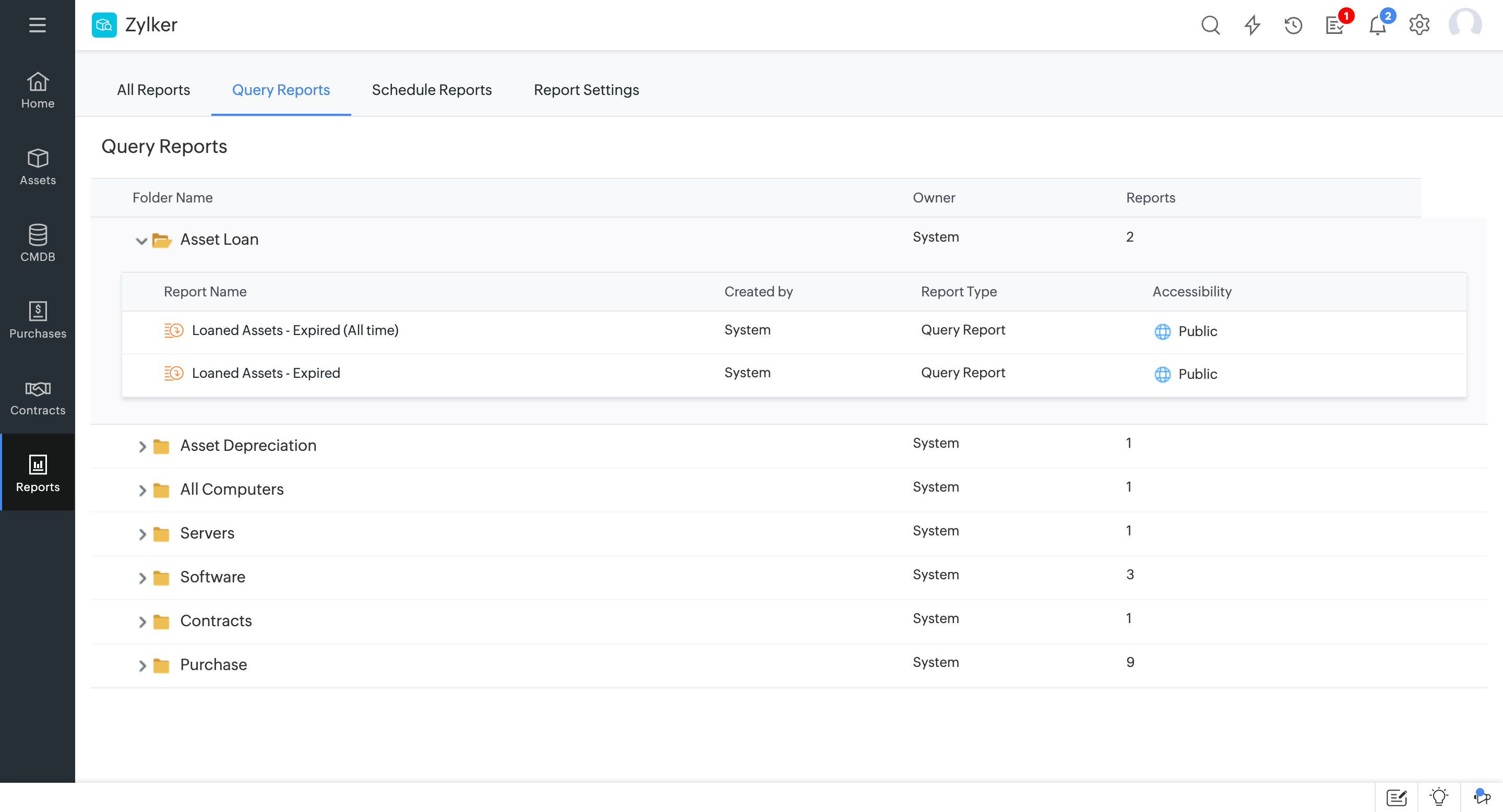Open the settings gear icon
Viewport: 1503px width, 812px height.
[1419, 25]
